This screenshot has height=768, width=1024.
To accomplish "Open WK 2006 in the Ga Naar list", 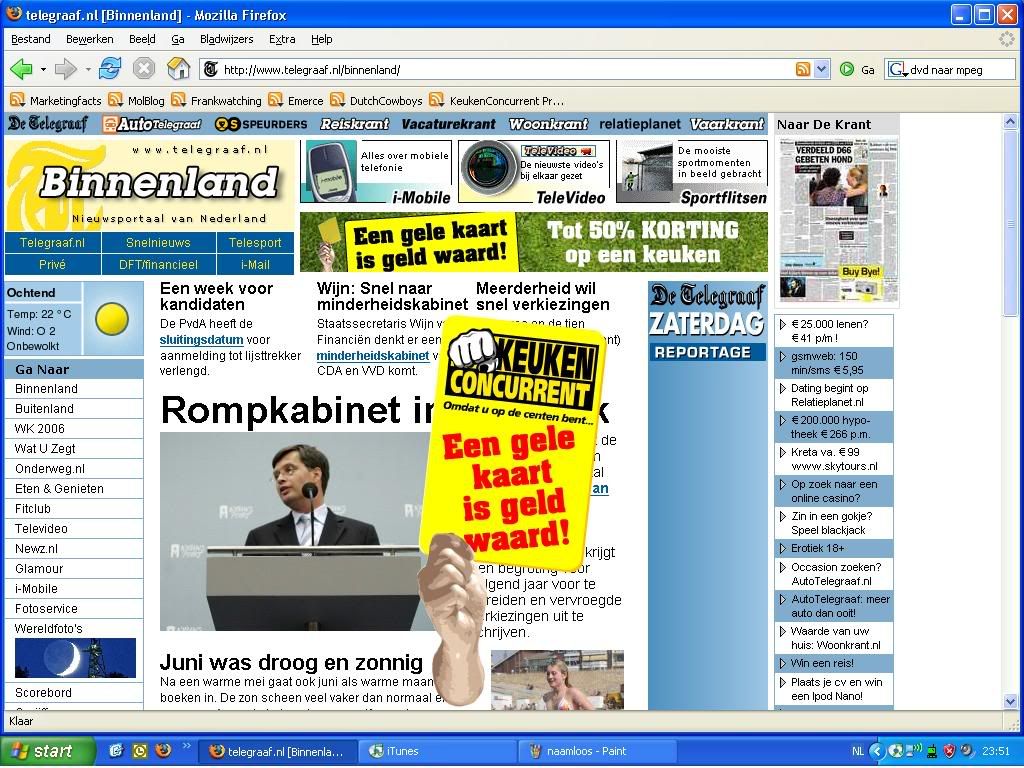I will point(40,429).
